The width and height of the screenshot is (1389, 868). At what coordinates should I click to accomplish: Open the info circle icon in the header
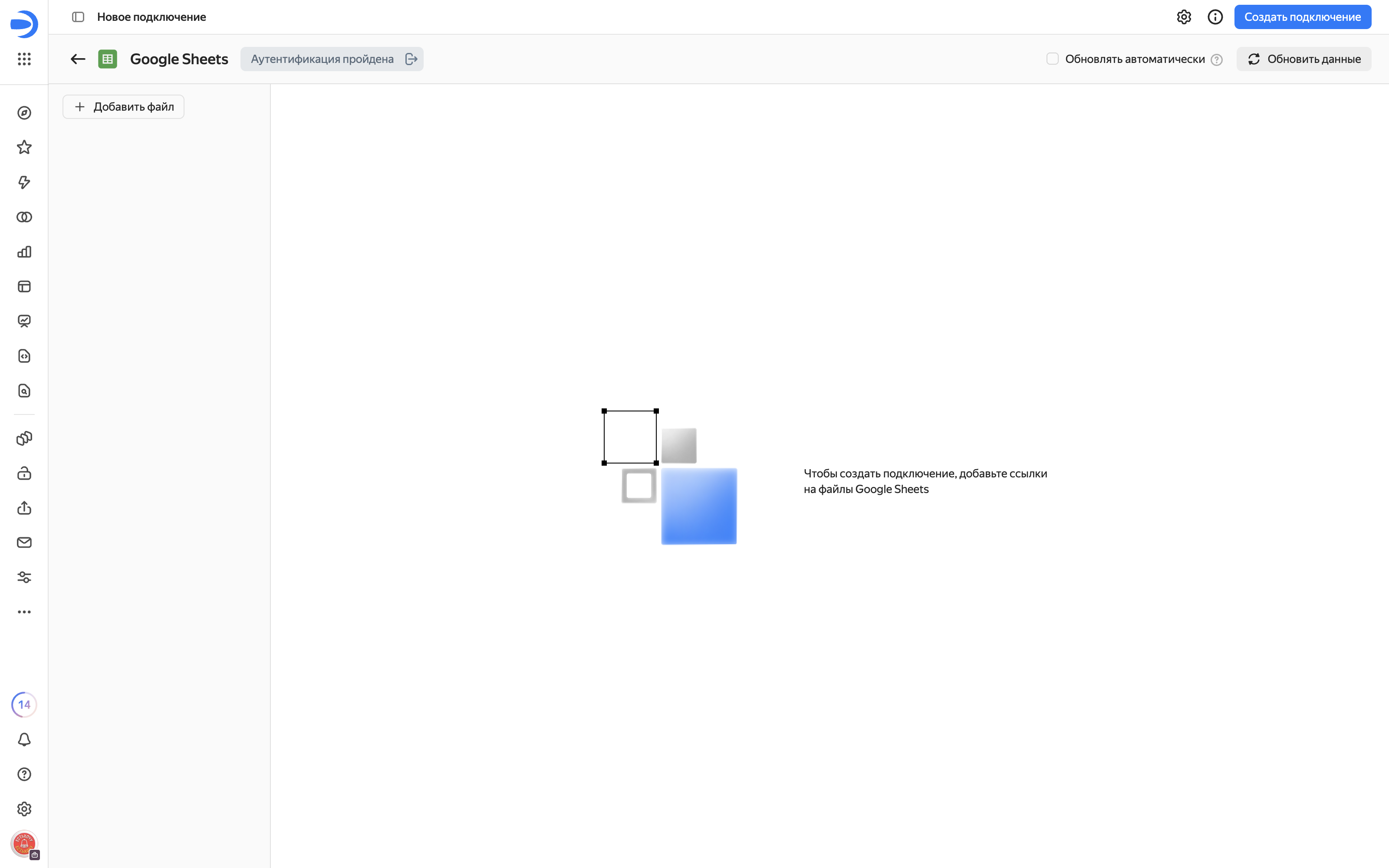1215,17
